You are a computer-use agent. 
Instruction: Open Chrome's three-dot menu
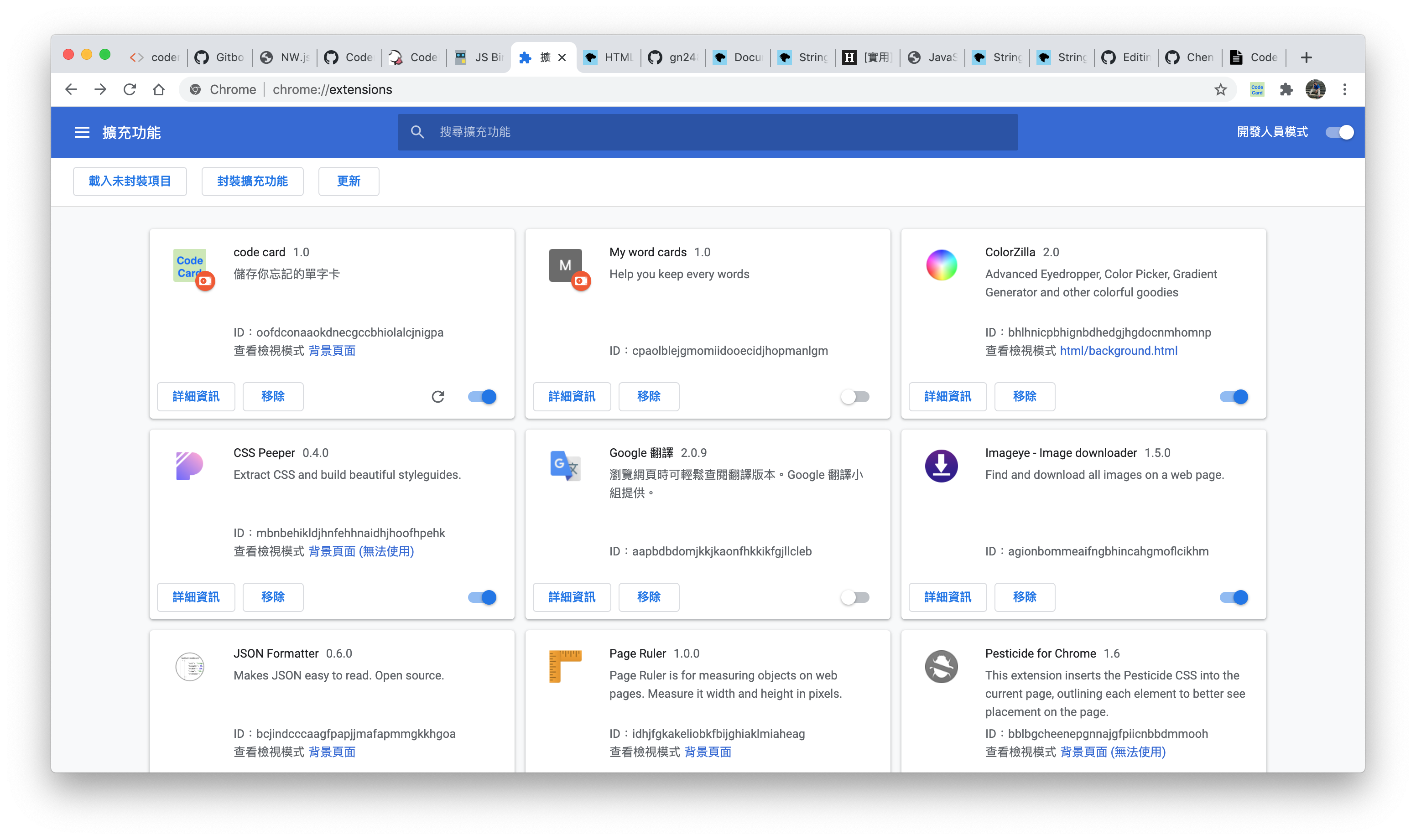(x=1345, y=89)
